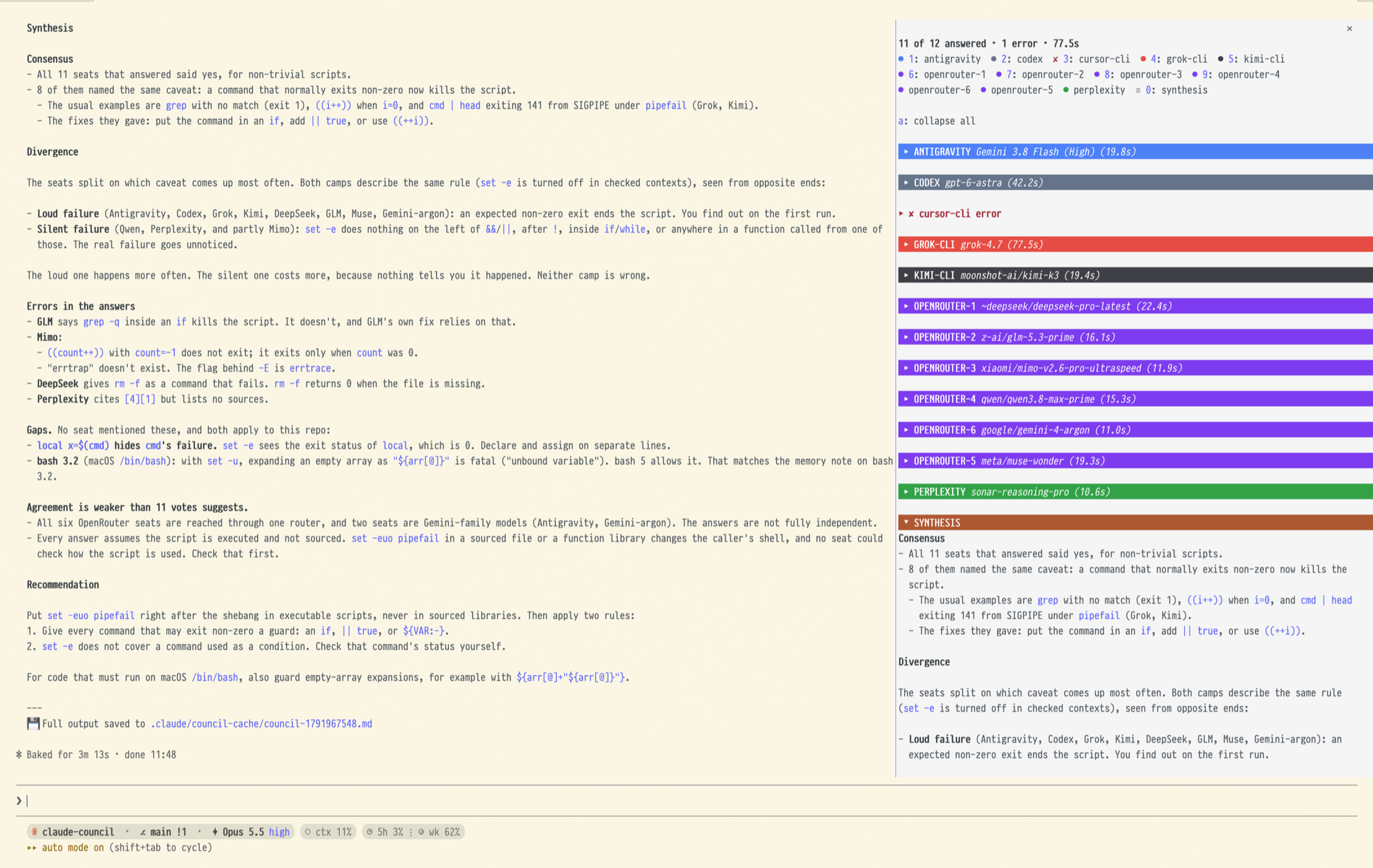Expand the GROK-CLI grok-4.7 section
This screenshot has width=1373, height=868.
click(1135, 244)
